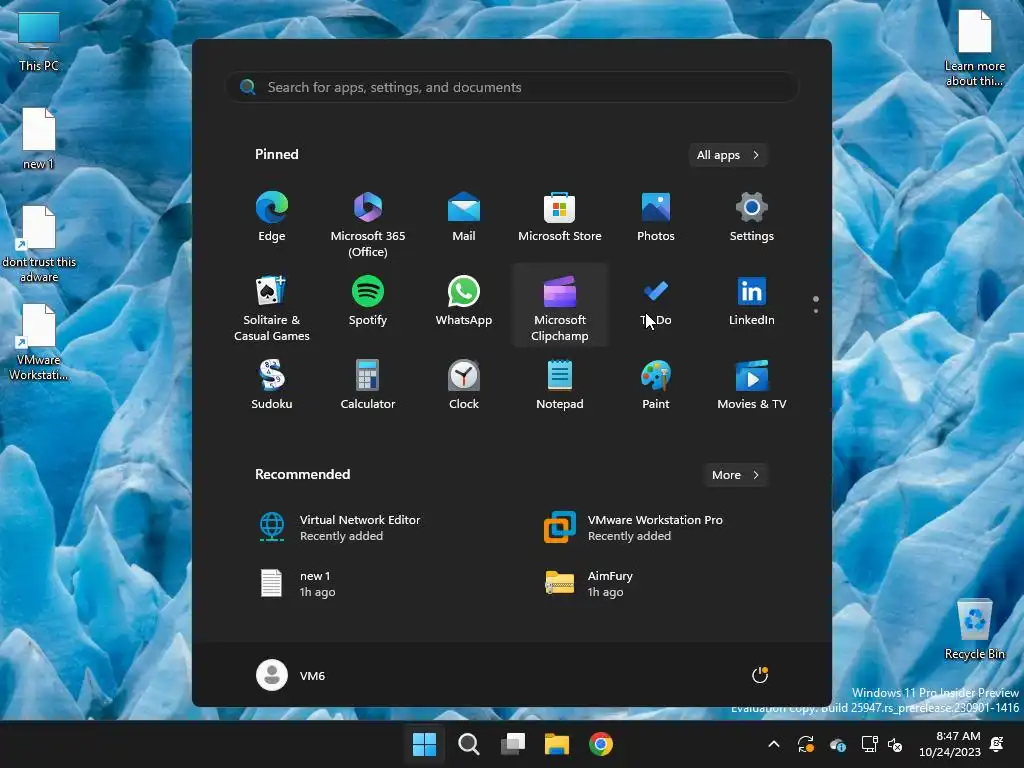The width and height of the screenshot is (1024, 768).
Task: Open Paint from pinned apps
Action: 656,385
